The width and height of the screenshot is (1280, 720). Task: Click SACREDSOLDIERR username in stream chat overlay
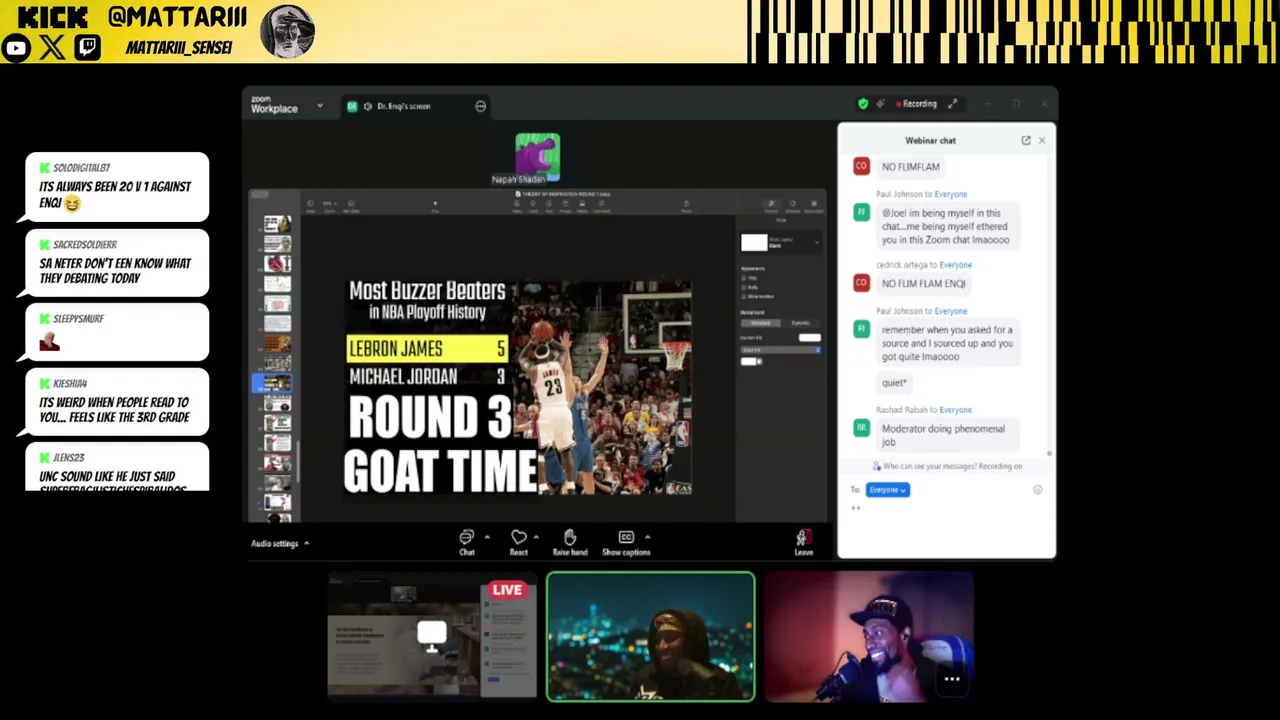85,244
